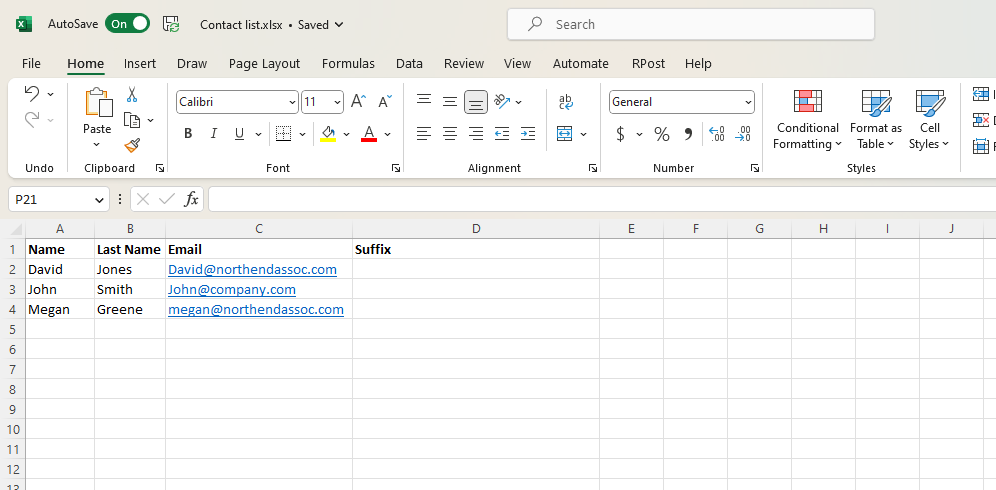The width and height of the screenshot is (996, 490).
Task: Turn off the AutoSave toggle
Action: [x=127, y=24]
